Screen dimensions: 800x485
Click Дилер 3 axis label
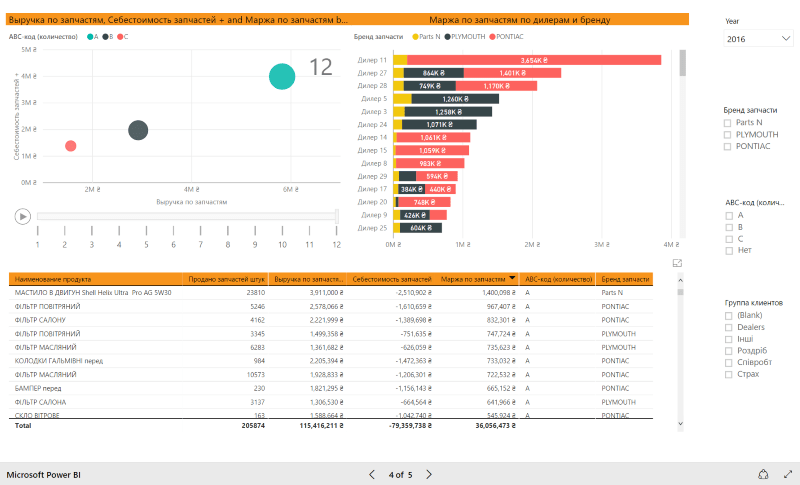click(374, 112)
